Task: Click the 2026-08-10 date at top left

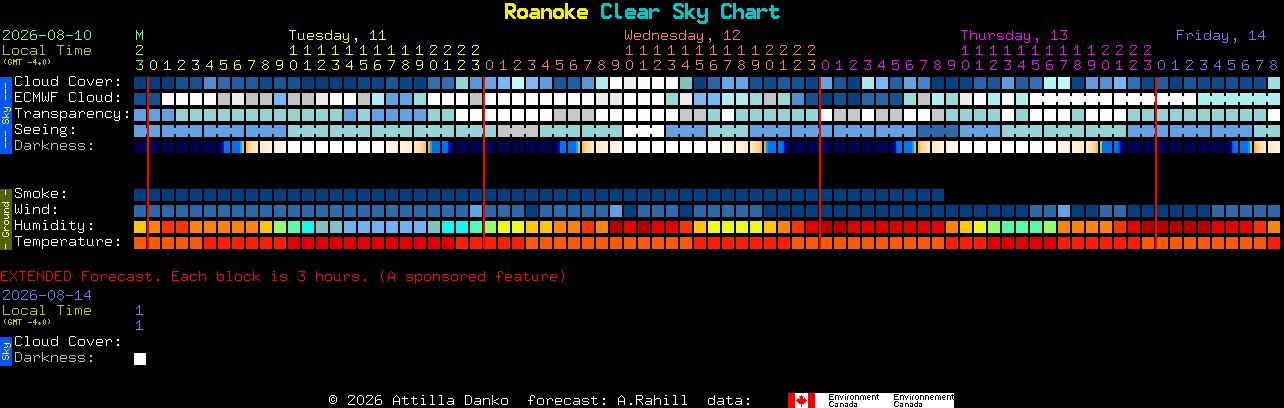Action: (47, 35)
